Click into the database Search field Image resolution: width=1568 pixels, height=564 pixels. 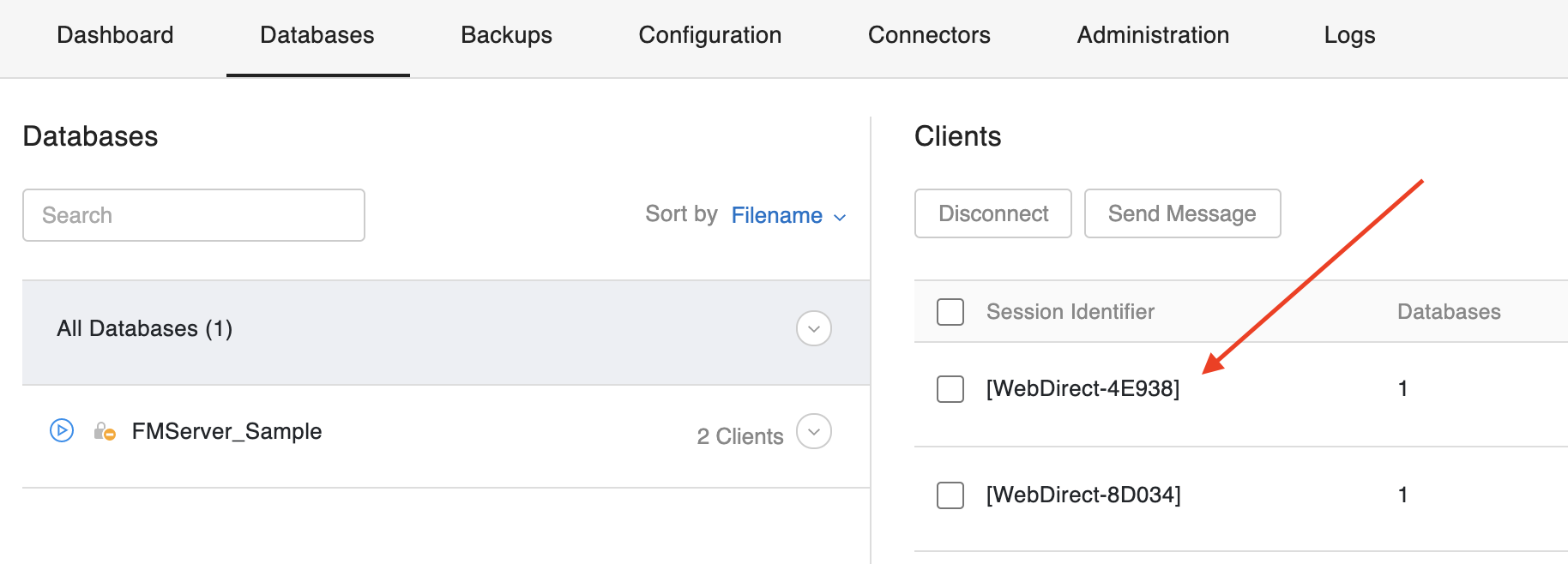[x=194, y=215]
